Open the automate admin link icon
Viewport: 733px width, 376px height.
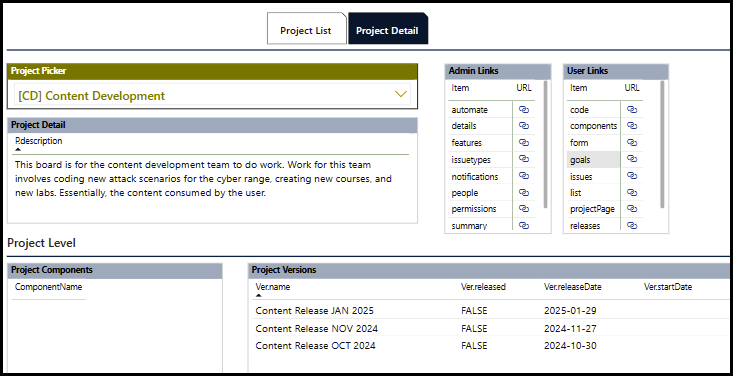tap(524, 110)
